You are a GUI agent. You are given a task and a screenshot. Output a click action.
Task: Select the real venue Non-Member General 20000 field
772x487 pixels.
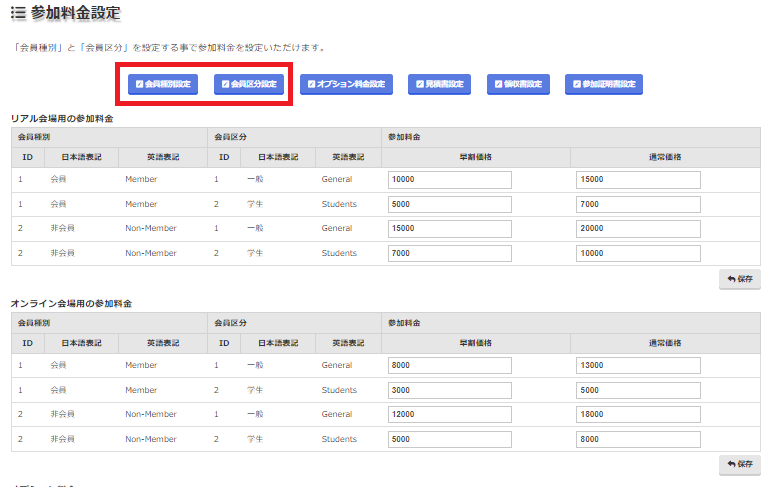click(x=638, y=228)
